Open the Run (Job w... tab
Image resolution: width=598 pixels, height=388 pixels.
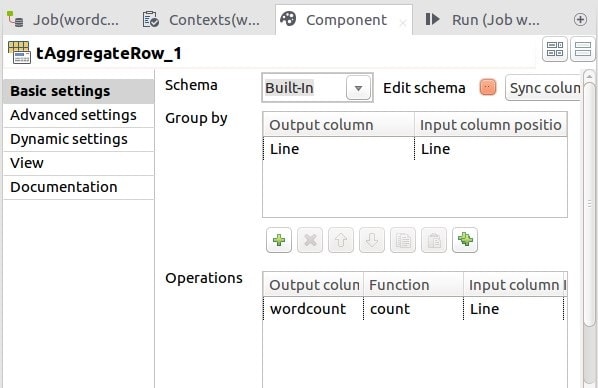(x=482, y=20)
